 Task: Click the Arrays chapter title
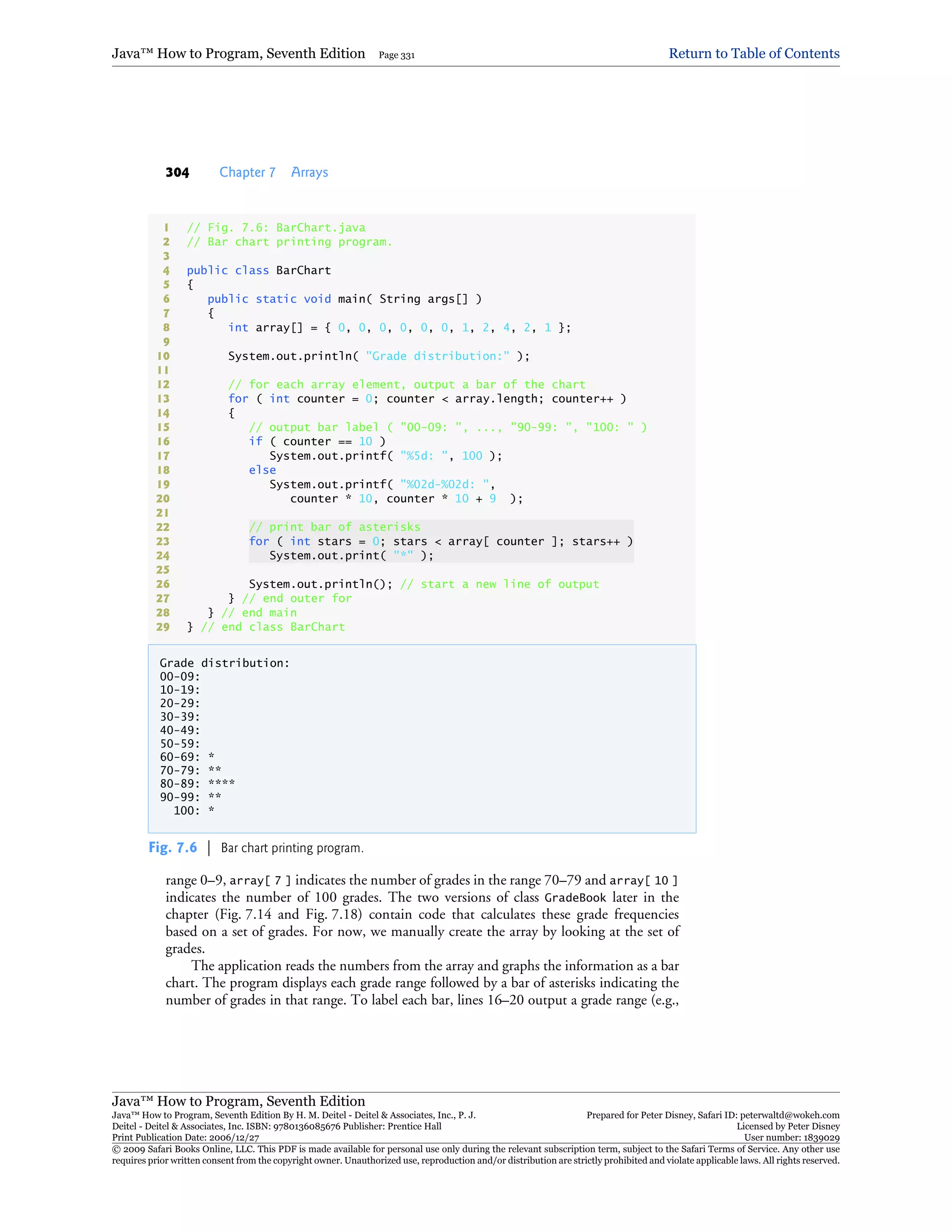309,172
